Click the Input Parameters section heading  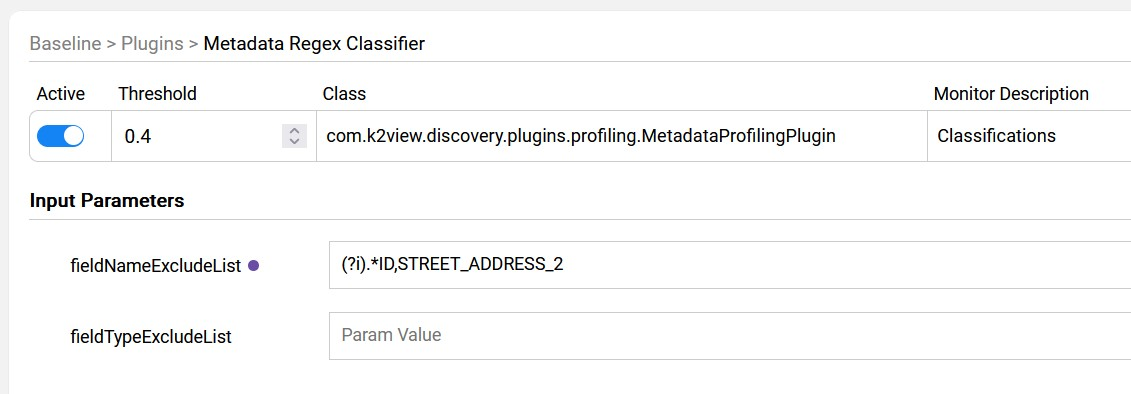tap(107, 201)
